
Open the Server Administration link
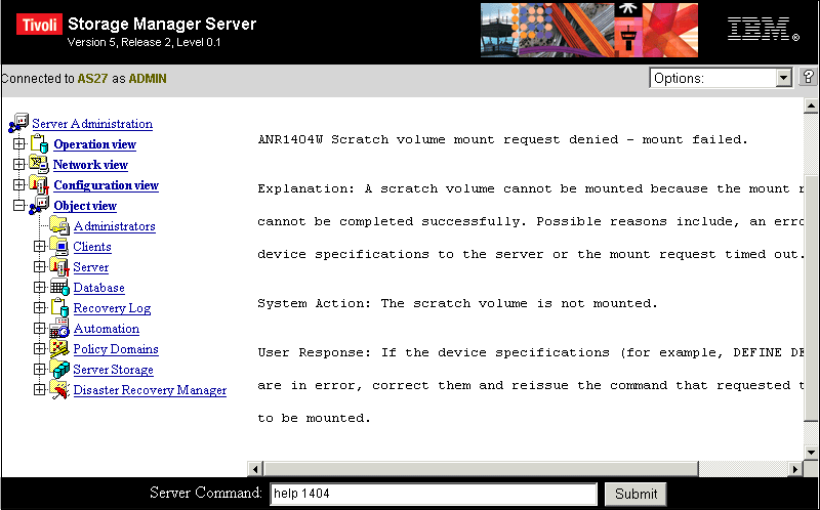point(92,124)
